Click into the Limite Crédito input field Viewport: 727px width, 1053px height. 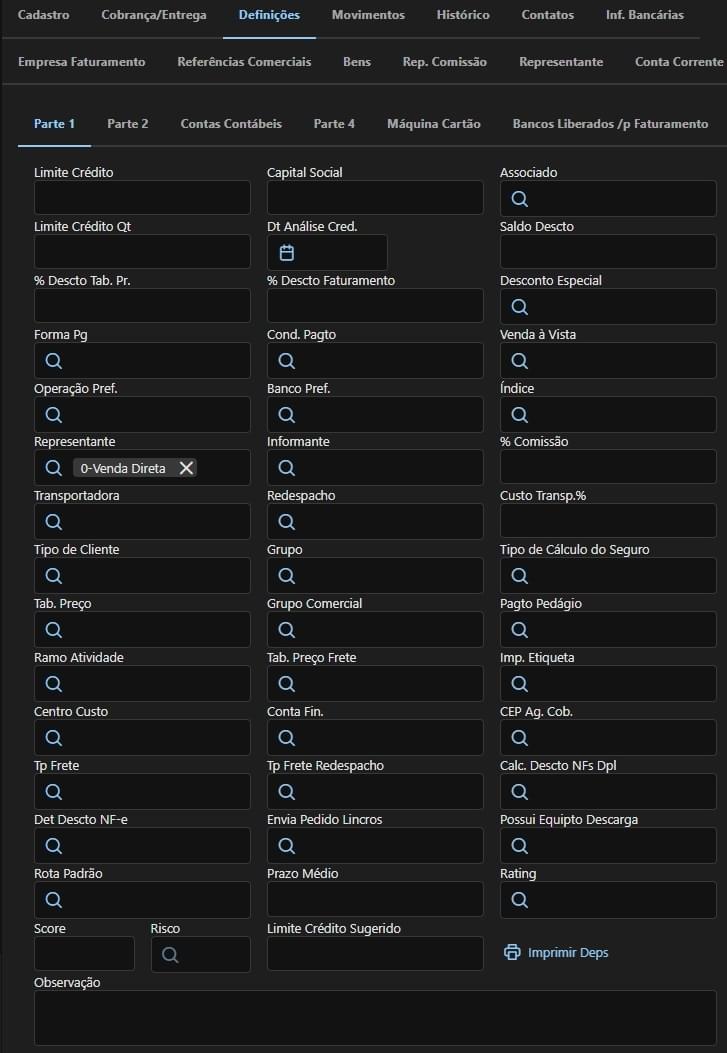click(142, 199)
